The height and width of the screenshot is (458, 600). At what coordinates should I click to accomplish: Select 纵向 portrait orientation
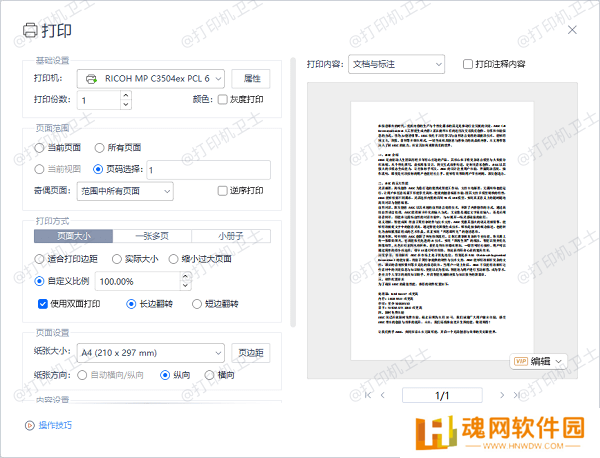pos(165,375)
